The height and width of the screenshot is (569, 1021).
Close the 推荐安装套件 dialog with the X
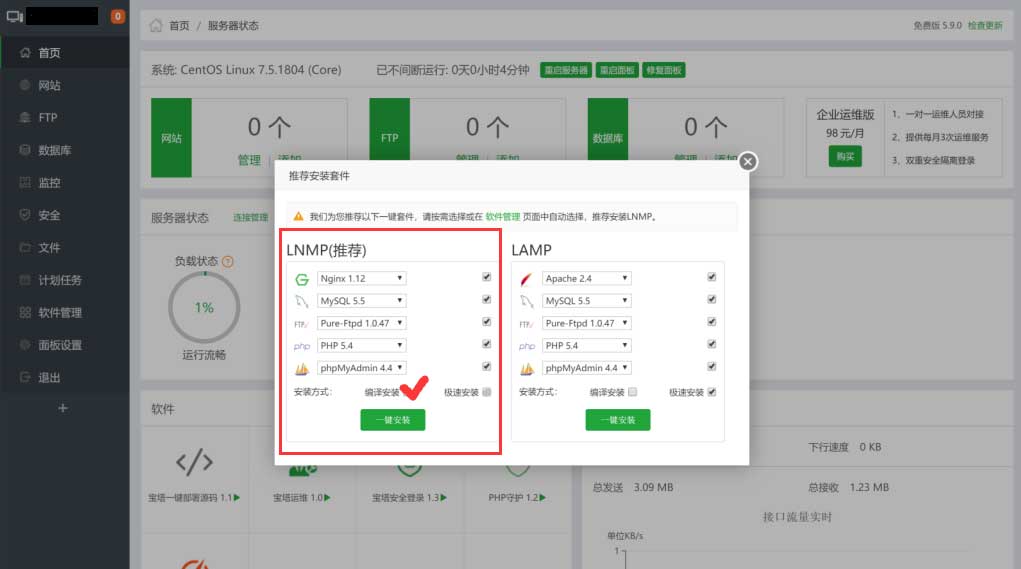click(748, 161)
